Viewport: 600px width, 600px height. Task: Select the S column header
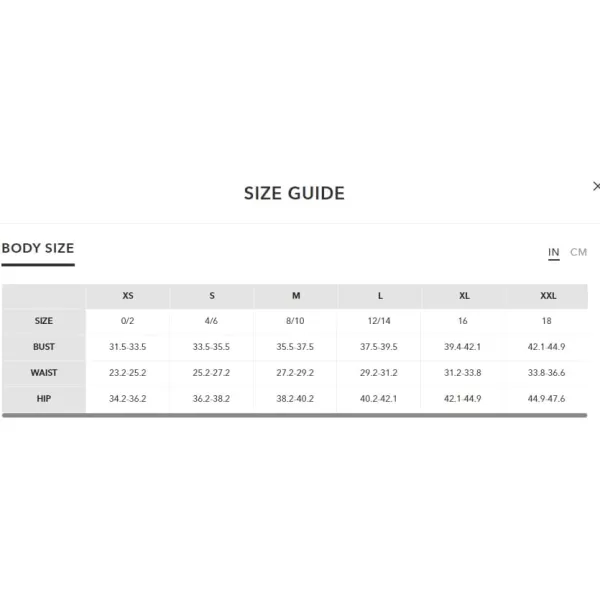[212, 296]
